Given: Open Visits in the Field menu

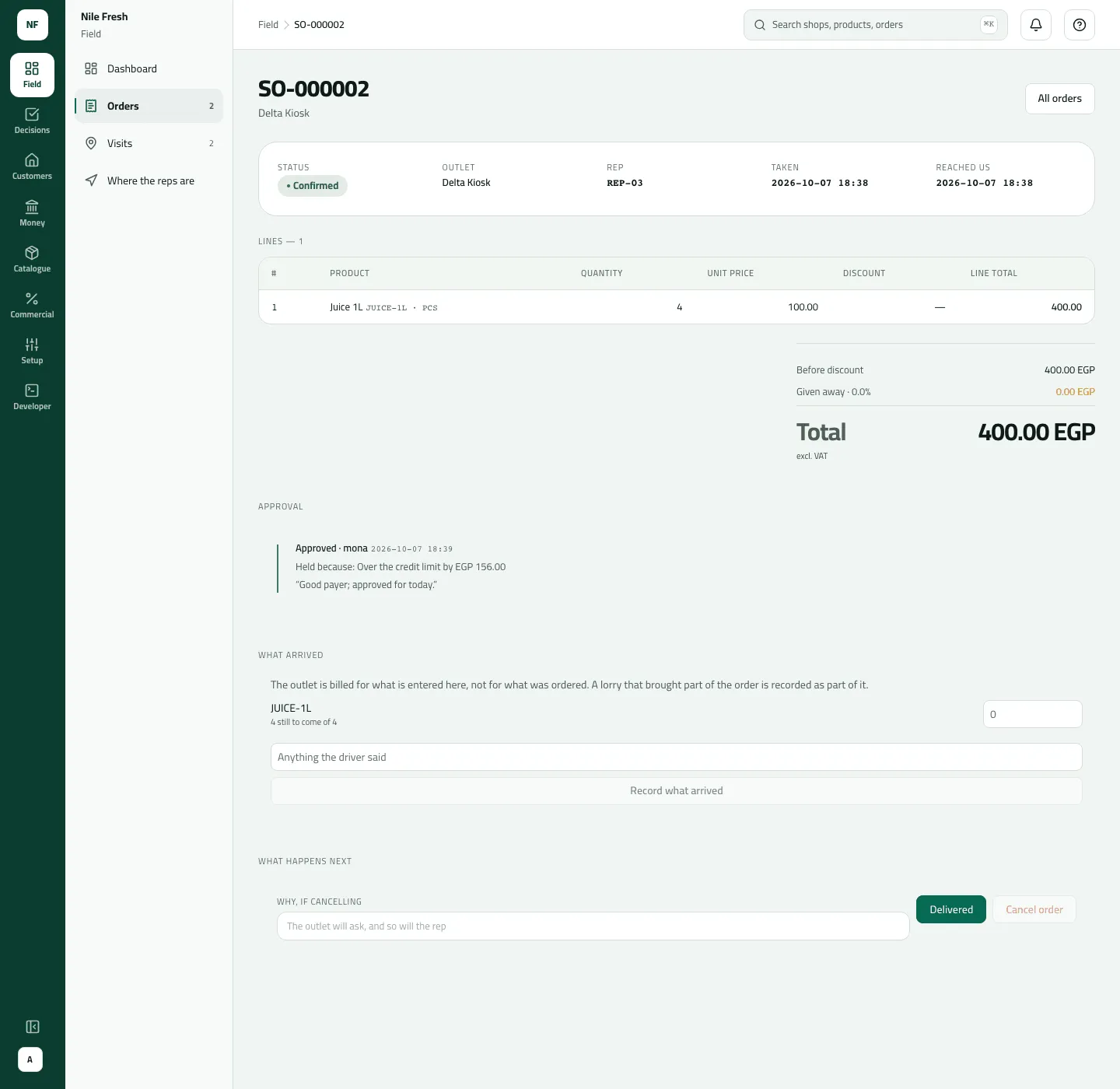Looking at the screenshot, I should 149,143.
